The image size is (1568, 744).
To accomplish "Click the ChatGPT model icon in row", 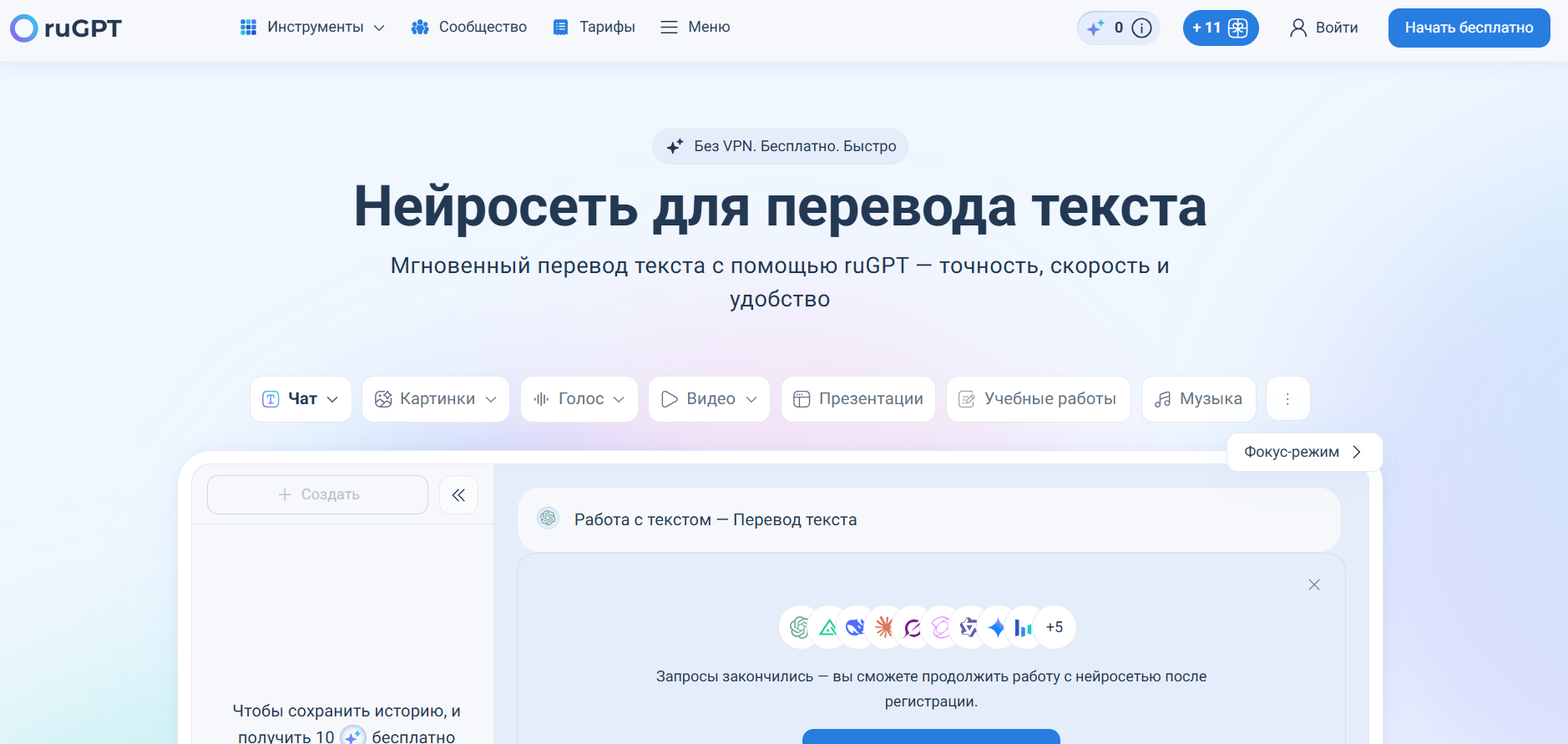I will point(799,627).
